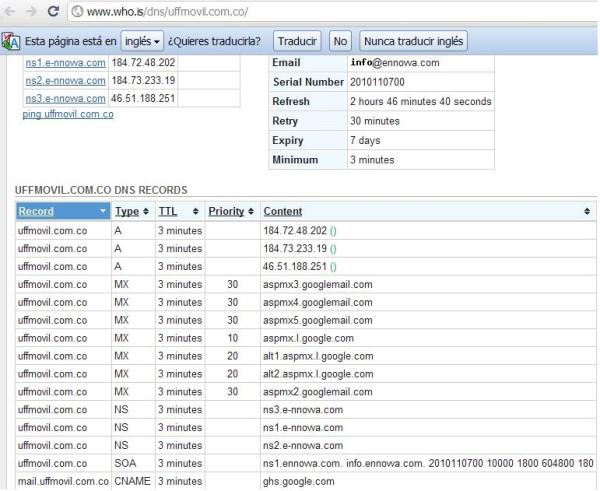Sort by Priority column header

point(226,211)
